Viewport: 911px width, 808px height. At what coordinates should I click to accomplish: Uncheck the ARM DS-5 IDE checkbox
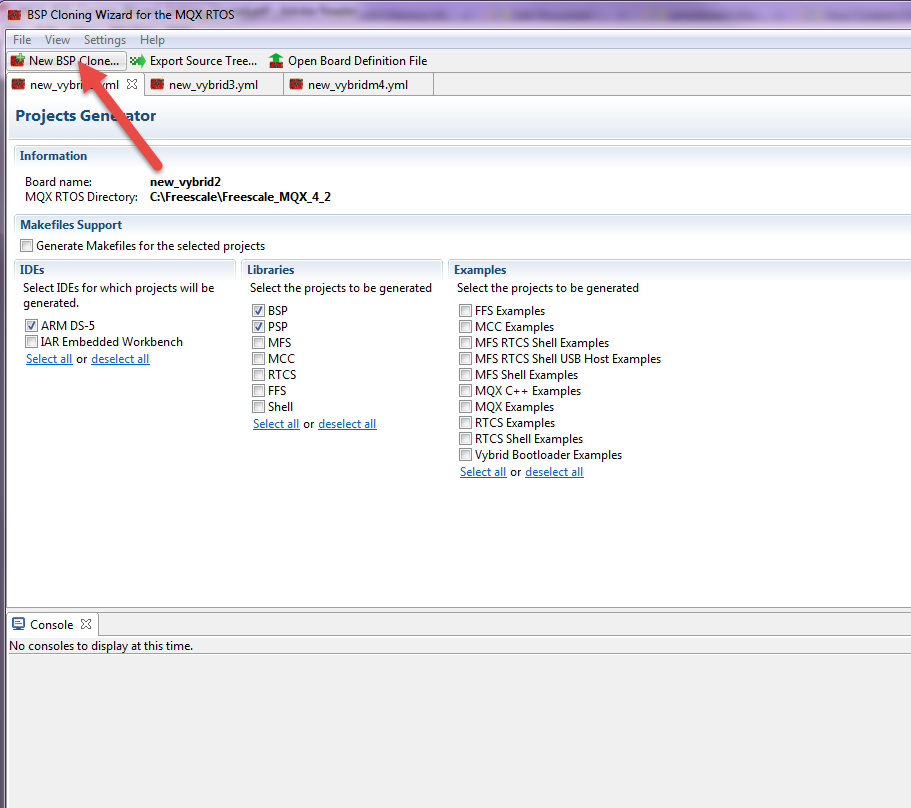(31, 325)
